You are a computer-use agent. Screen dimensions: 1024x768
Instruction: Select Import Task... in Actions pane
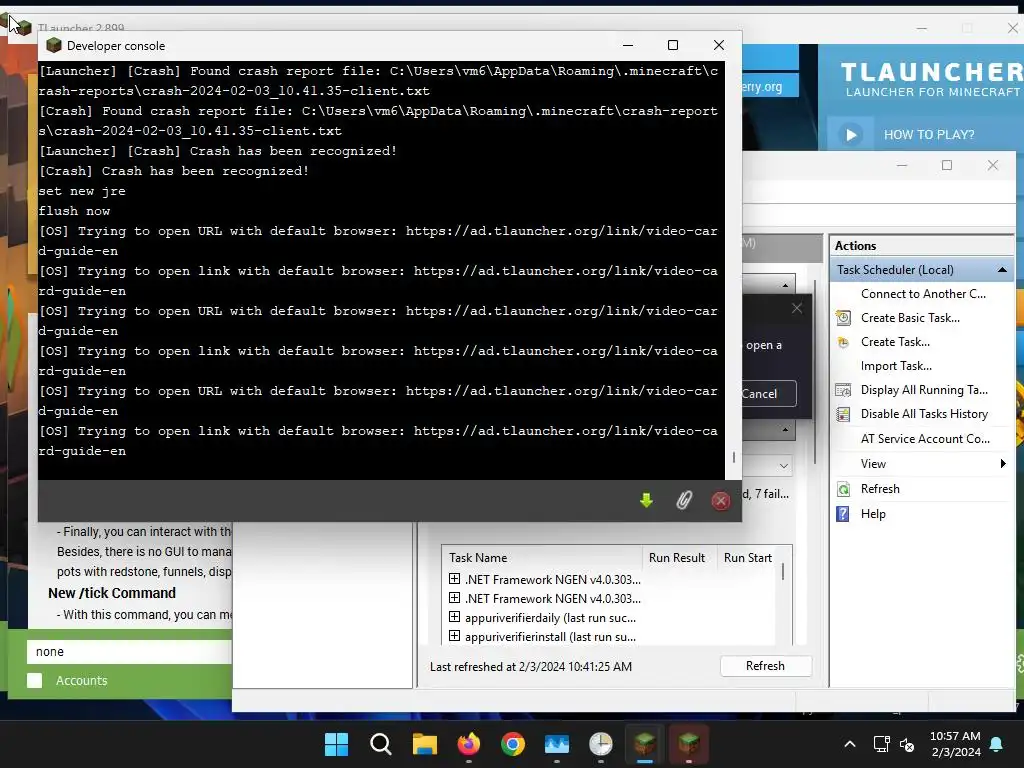(896, 366)
